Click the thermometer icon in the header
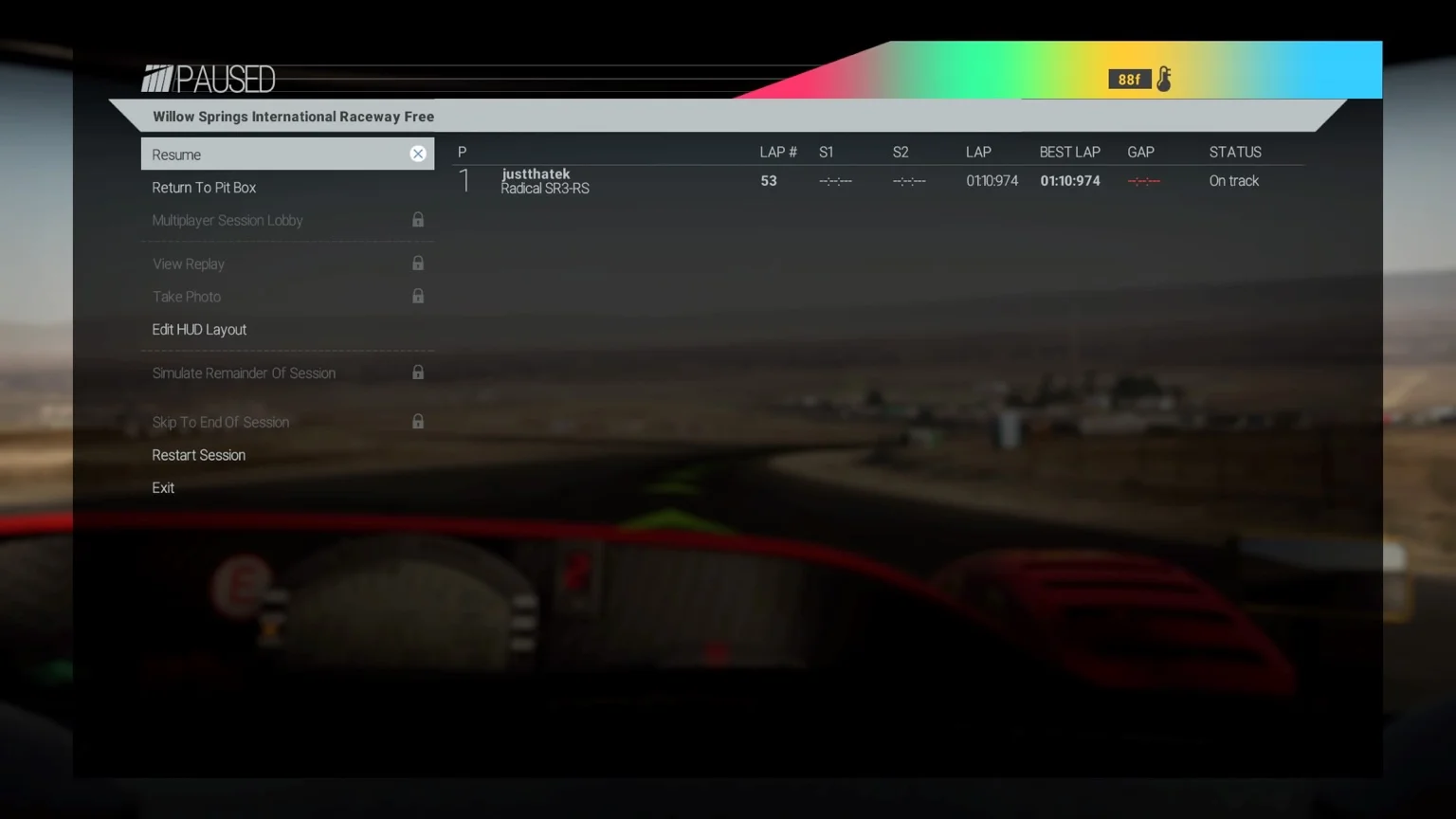Screen dimensions: 1456x819 tap(1164, 79)
